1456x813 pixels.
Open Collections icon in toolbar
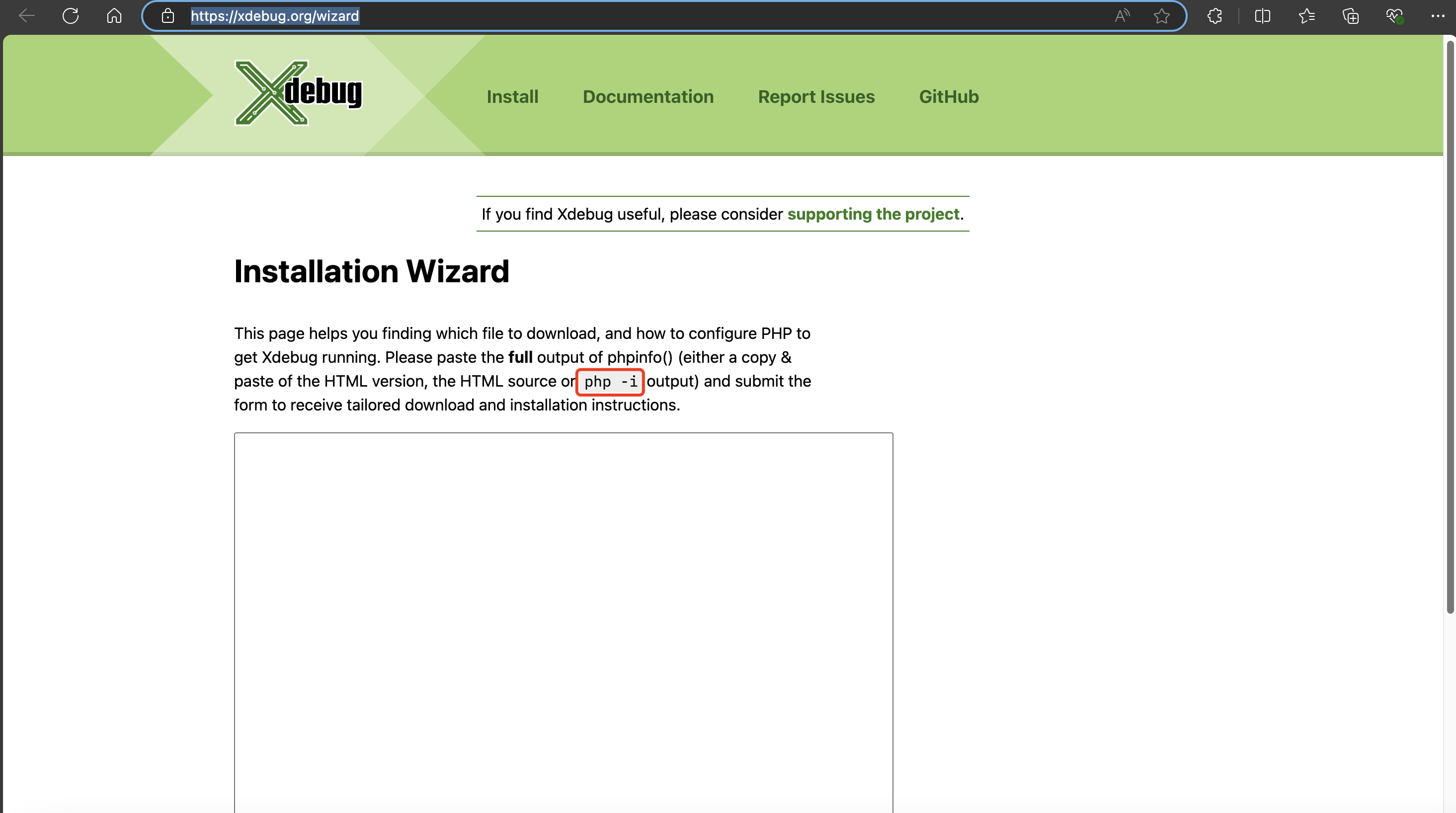[x=1350, y=16]
